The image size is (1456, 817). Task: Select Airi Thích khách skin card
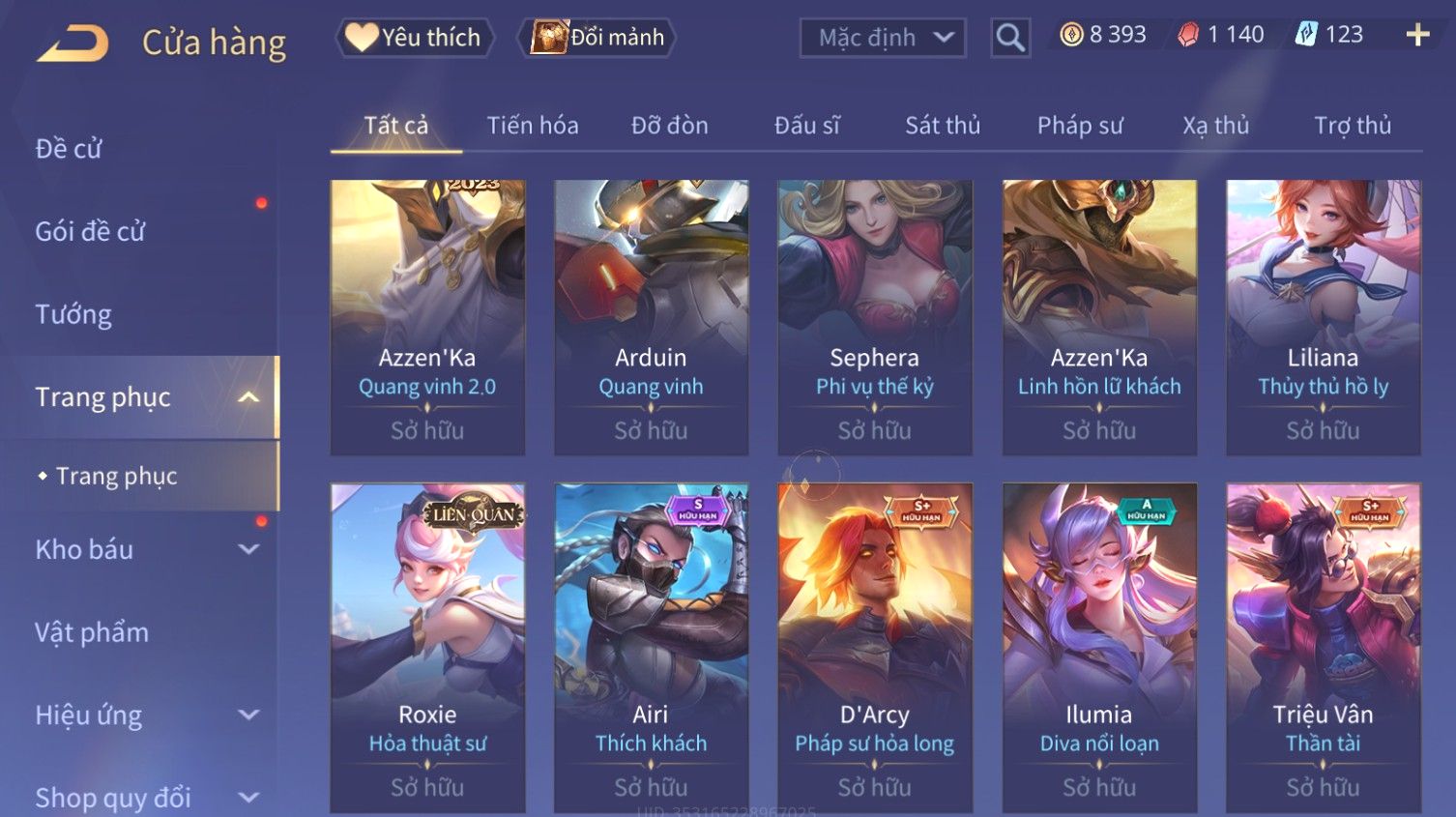651,648
